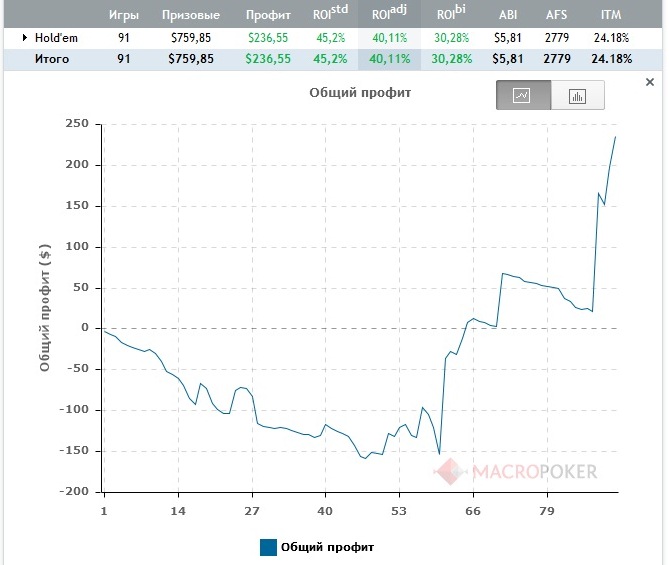Click Hold'em ROI std value 45,2%
This screenshot has width=669, height=565.
[331, 38]
